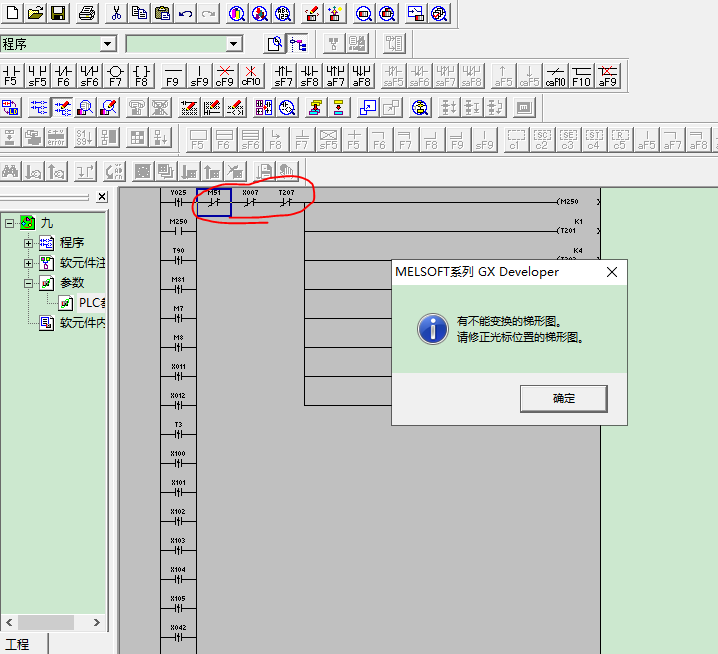Expand the 程序 tree node
The height and width of the screenshot is (654, 718).
click(29, 243)
